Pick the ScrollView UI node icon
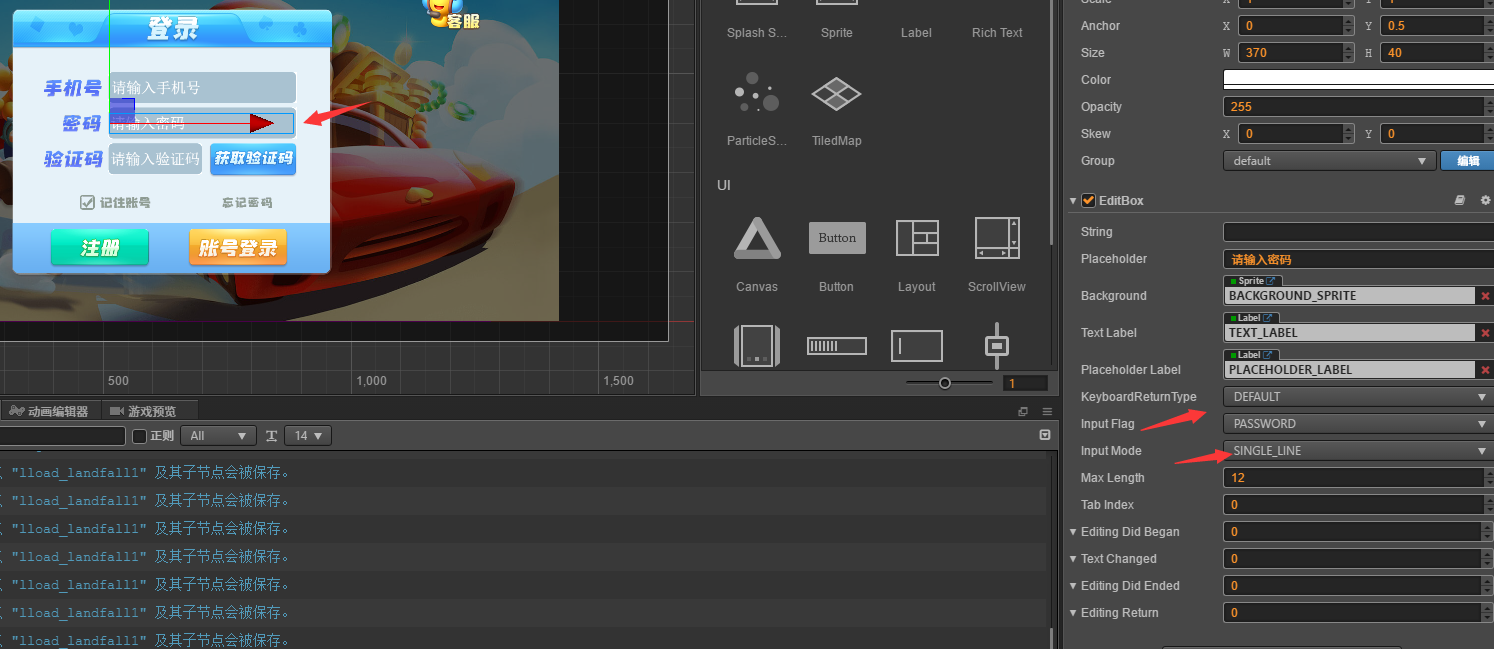The height and width of the screenshot is (649, 1494). 997,238
